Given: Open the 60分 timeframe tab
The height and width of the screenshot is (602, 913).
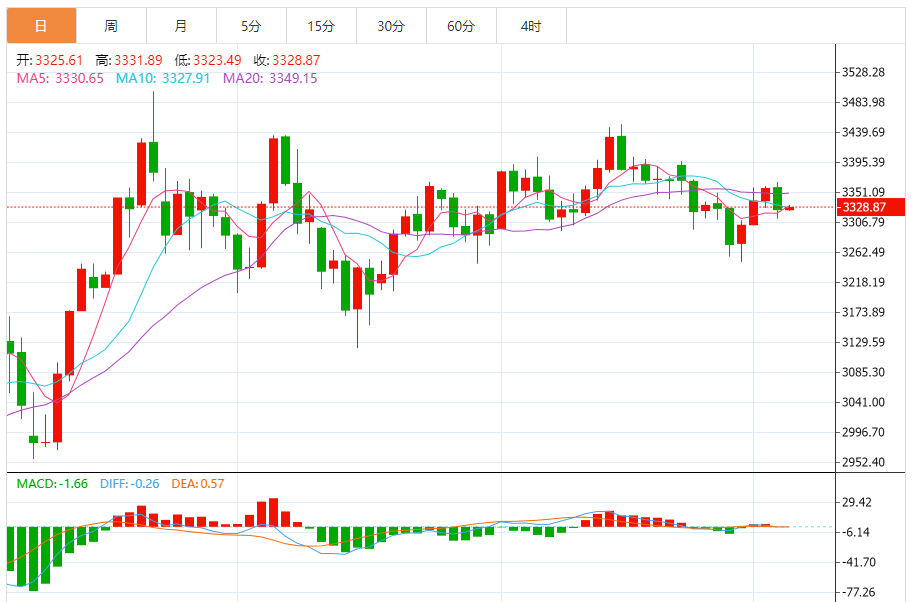Looking at the screenshot, I should [461, 26].
